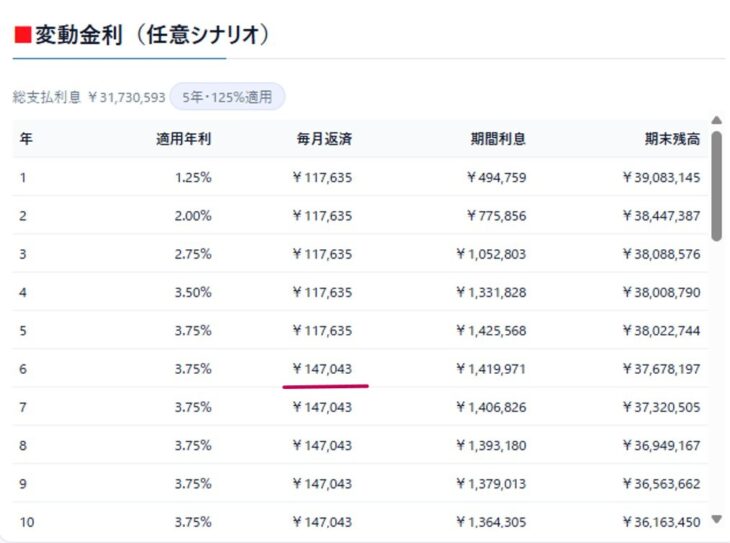Click the ¥36,949,167 balance cell

(x=662, y=445)
